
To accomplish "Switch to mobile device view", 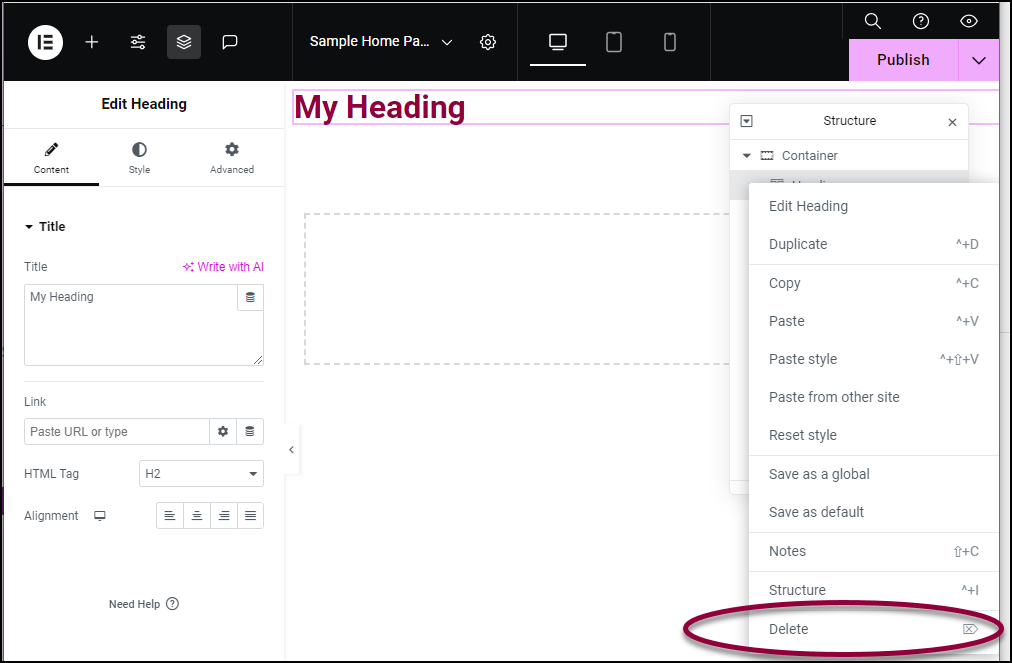I will tap(670, 43).
